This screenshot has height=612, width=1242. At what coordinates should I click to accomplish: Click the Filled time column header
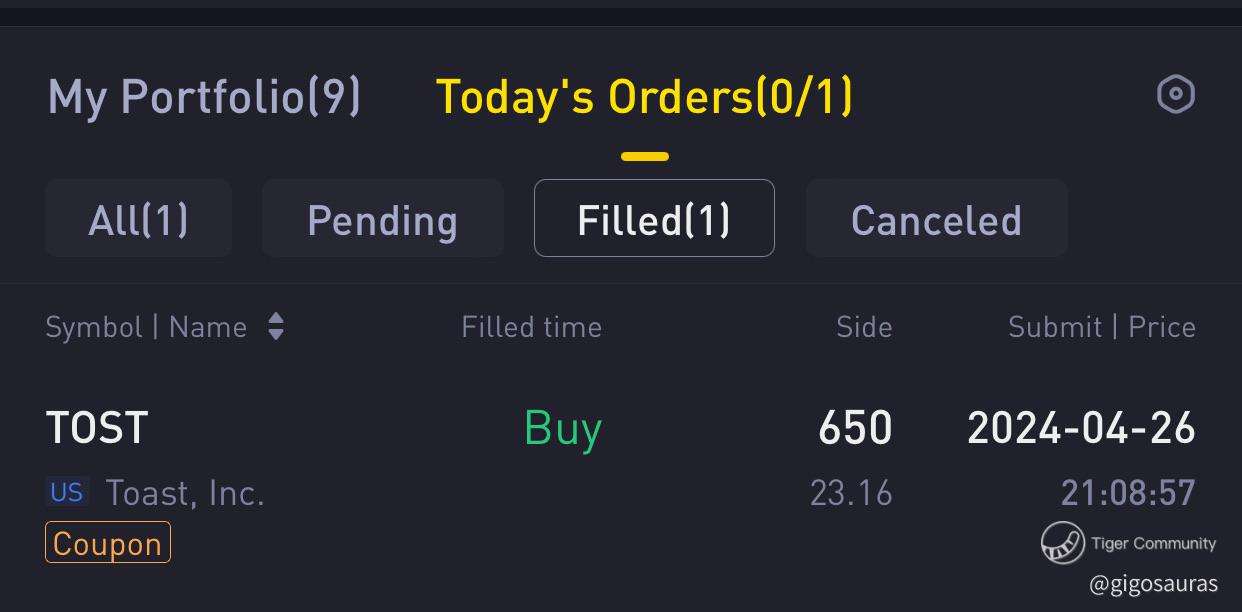pyautogui.click(x=532, y=327)
